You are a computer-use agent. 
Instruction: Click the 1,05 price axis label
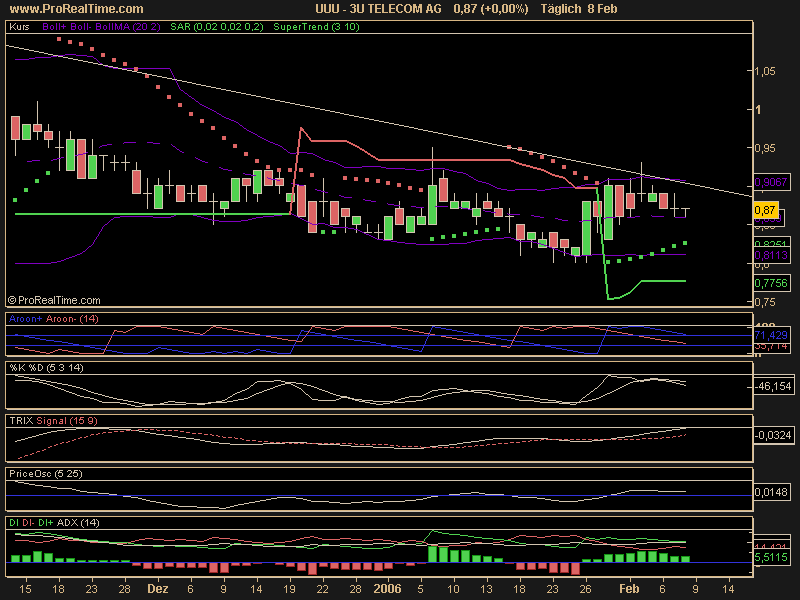click(765, 71)
